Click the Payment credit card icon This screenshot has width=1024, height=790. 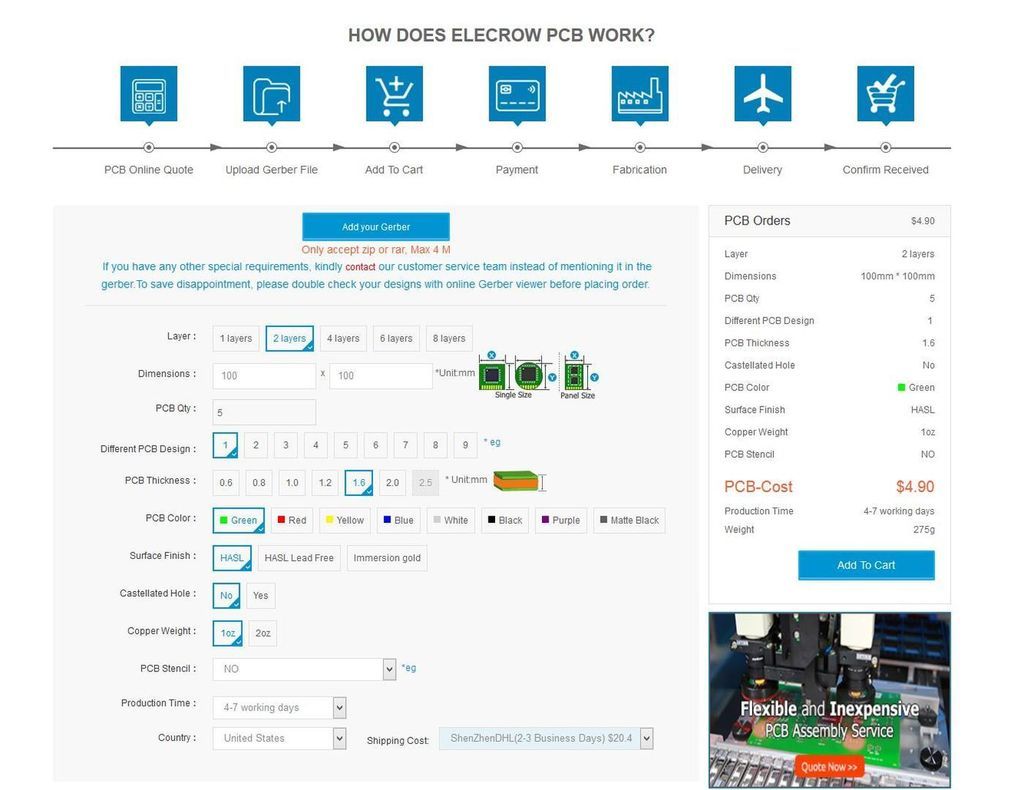(517, 94)
